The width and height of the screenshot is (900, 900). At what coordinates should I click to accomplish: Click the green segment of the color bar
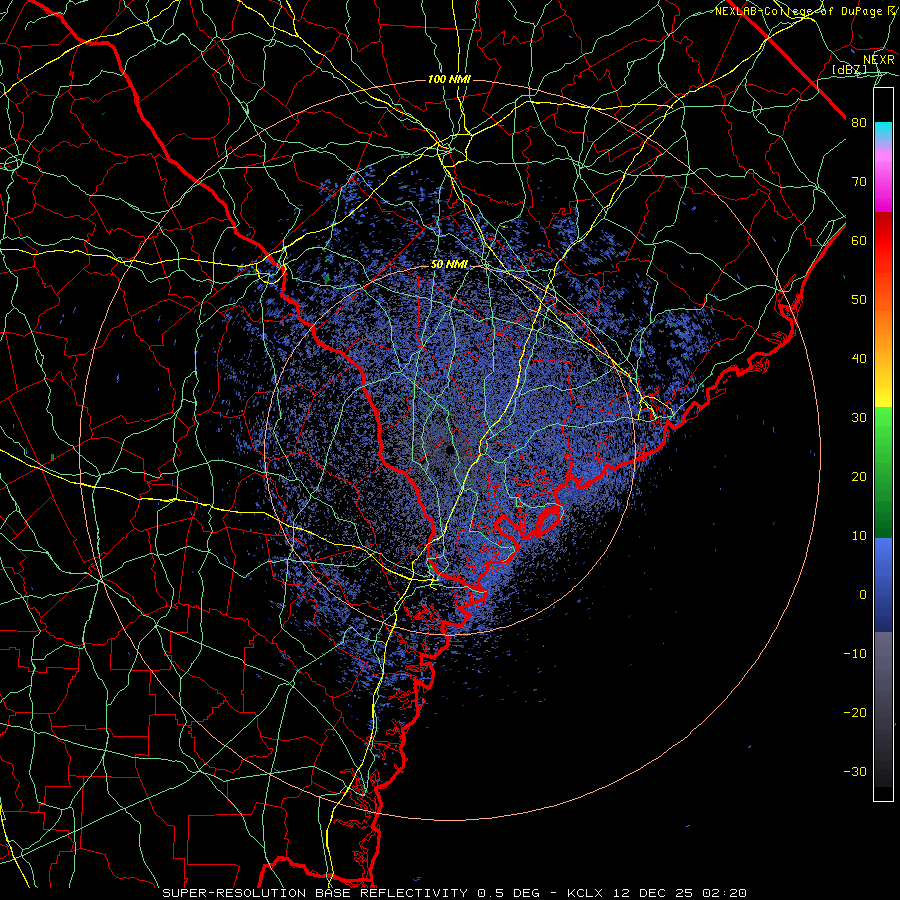pos(883,472)
